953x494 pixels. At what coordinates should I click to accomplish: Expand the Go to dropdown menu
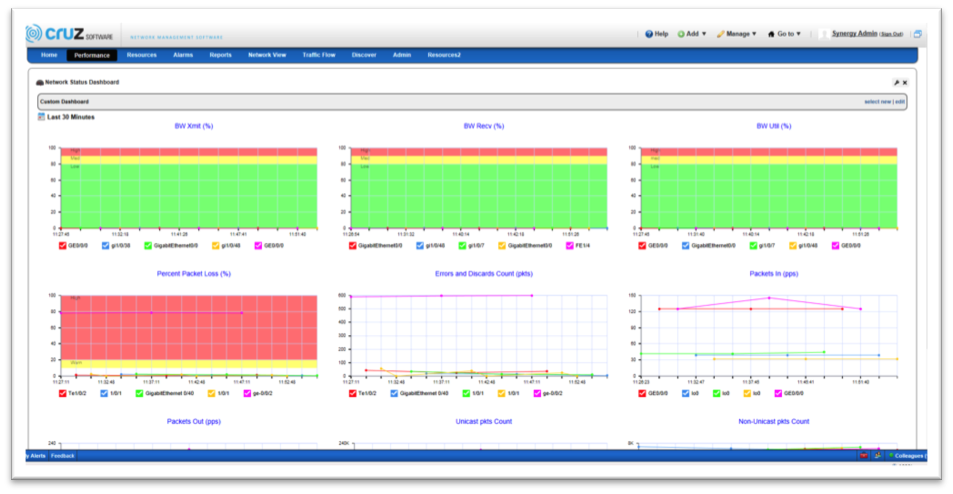784,34
